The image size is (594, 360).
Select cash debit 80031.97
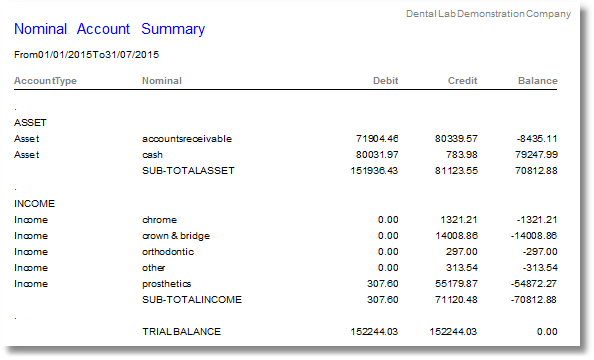[x=377, y=155]
